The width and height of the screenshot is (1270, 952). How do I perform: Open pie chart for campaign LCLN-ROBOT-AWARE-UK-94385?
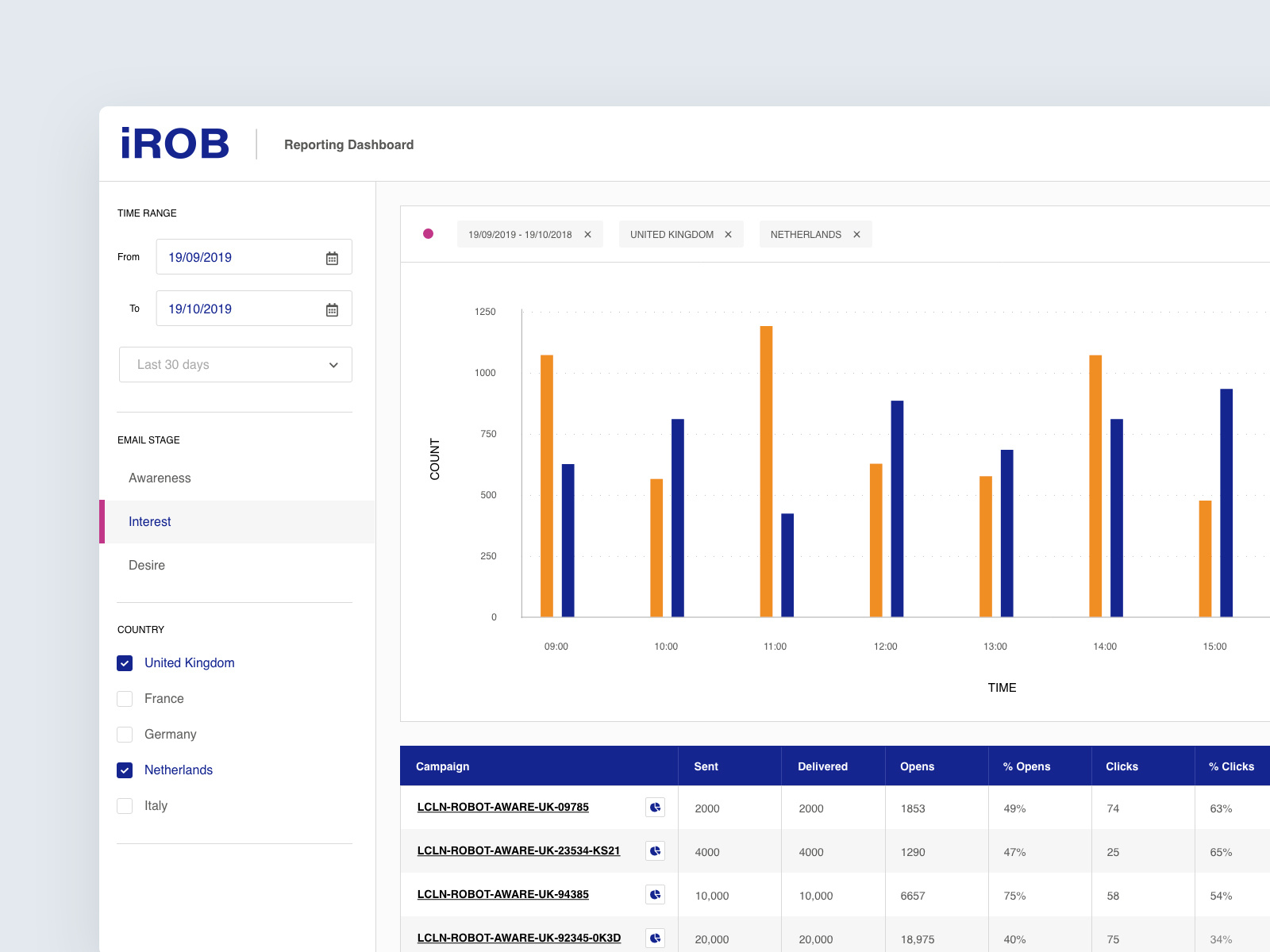click(x=655, y=893)
